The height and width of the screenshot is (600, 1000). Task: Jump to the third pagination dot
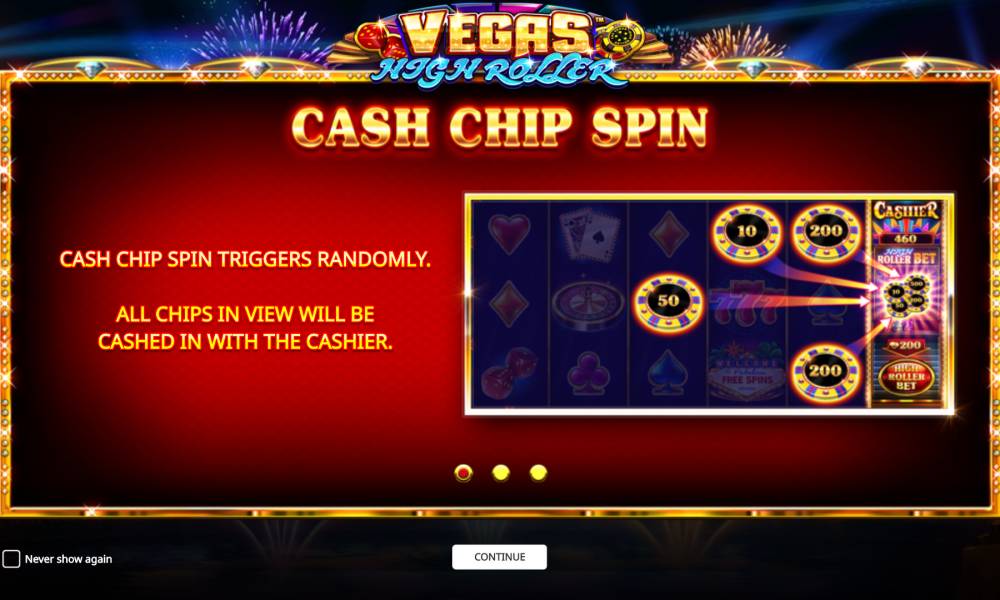[x=538, y=472]
